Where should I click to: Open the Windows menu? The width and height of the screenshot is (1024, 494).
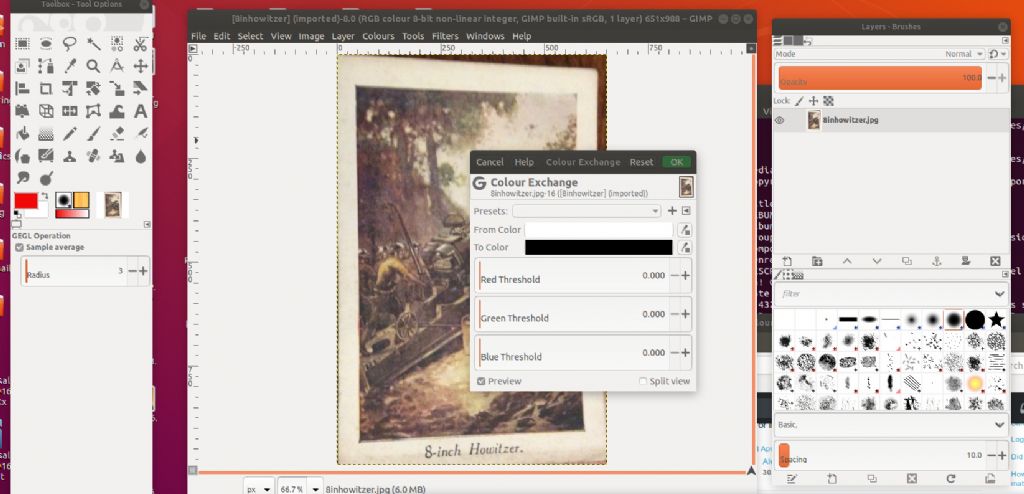click(485, 36)
